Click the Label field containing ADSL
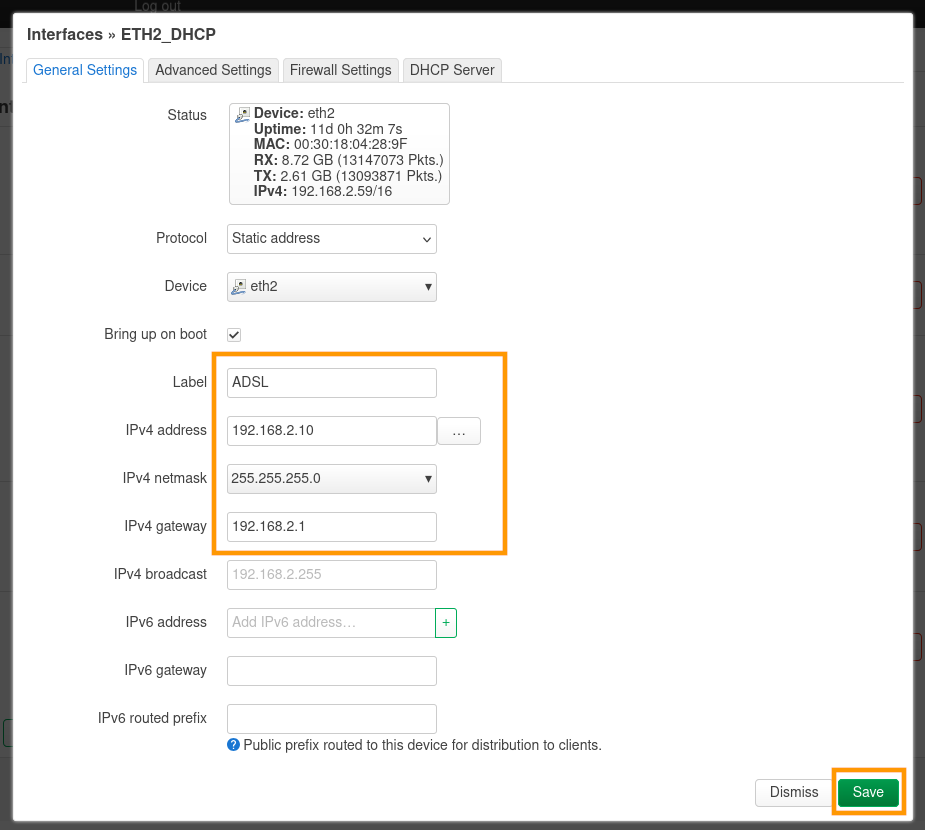Screen dimensions: 925x830 [x=332, y=383]
